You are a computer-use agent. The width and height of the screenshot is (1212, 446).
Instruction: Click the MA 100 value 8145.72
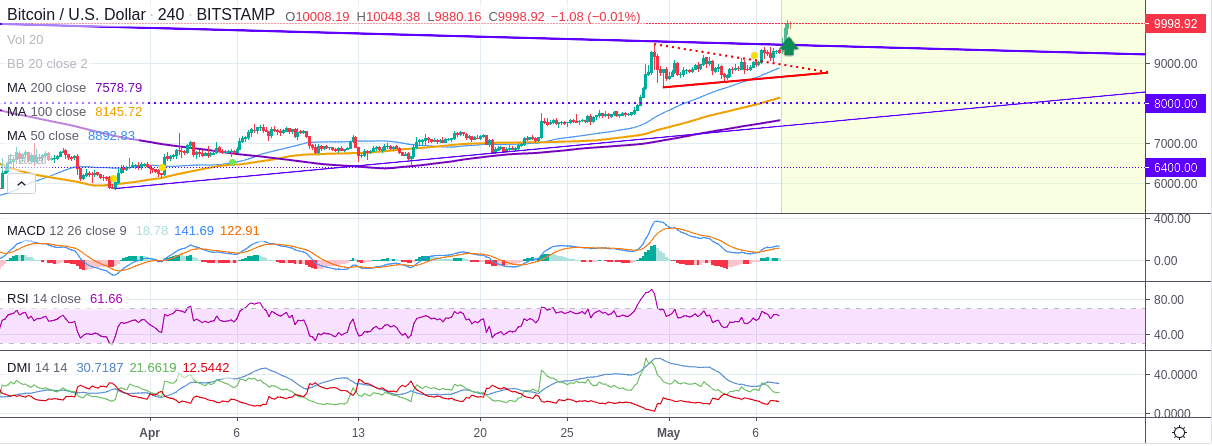[119, 111]
